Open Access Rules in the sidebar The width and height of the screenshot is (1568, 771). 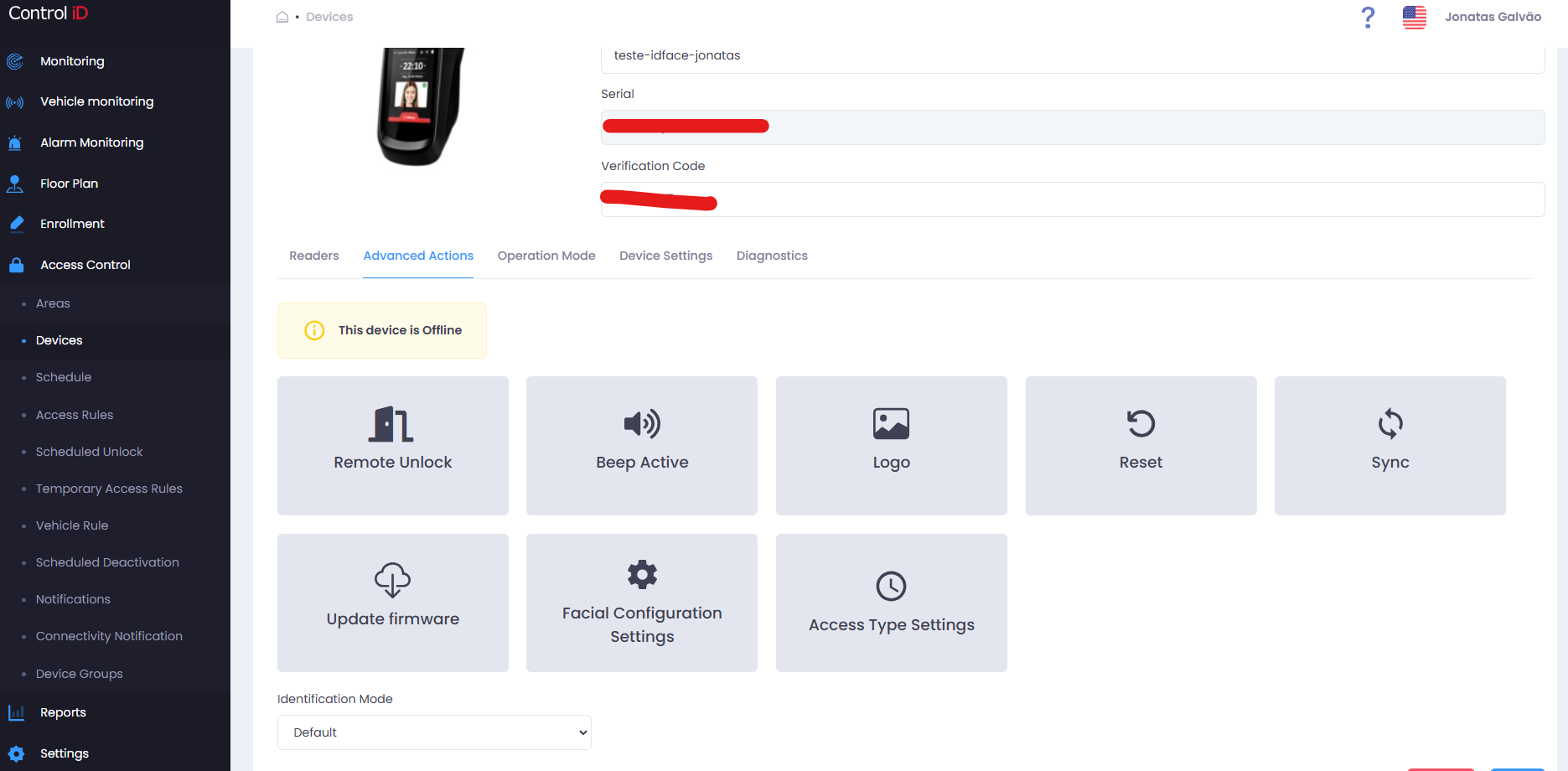(x=75, y=415)
